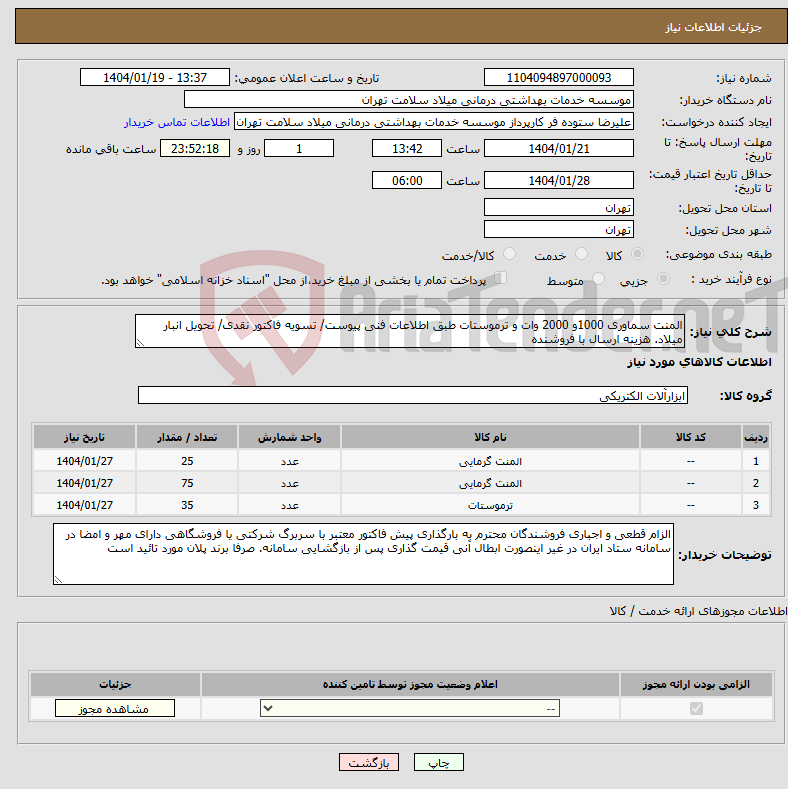Open the مشاهده مجوز button
Screen dimensions: 788x789
point(115,708)
